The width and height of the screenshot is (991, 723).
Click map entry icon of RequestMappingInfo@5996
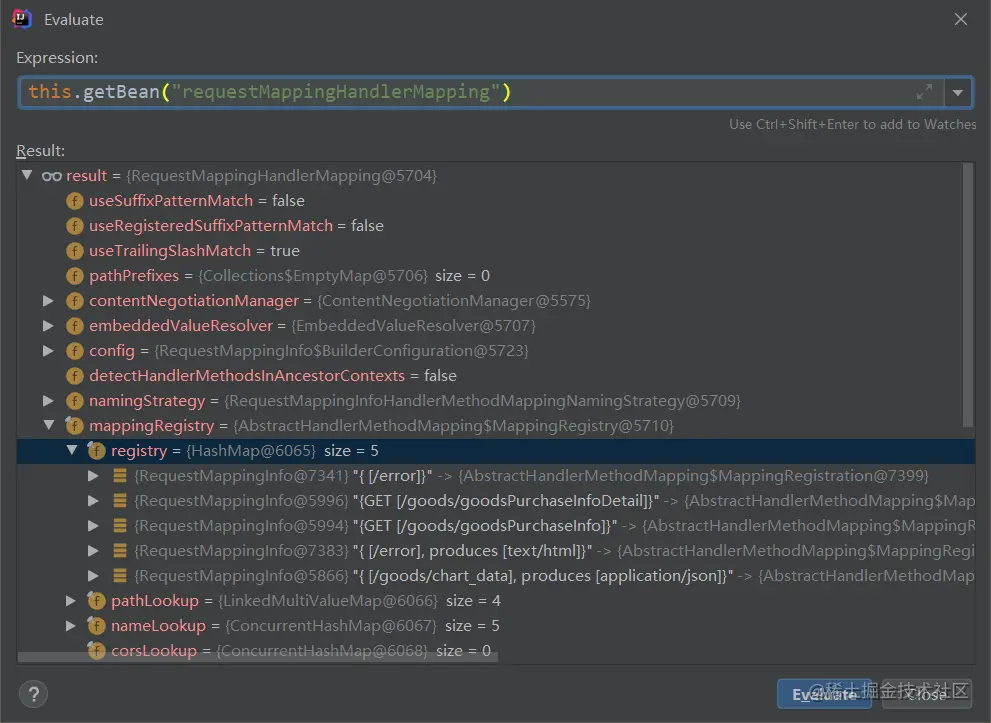[119, 501]
